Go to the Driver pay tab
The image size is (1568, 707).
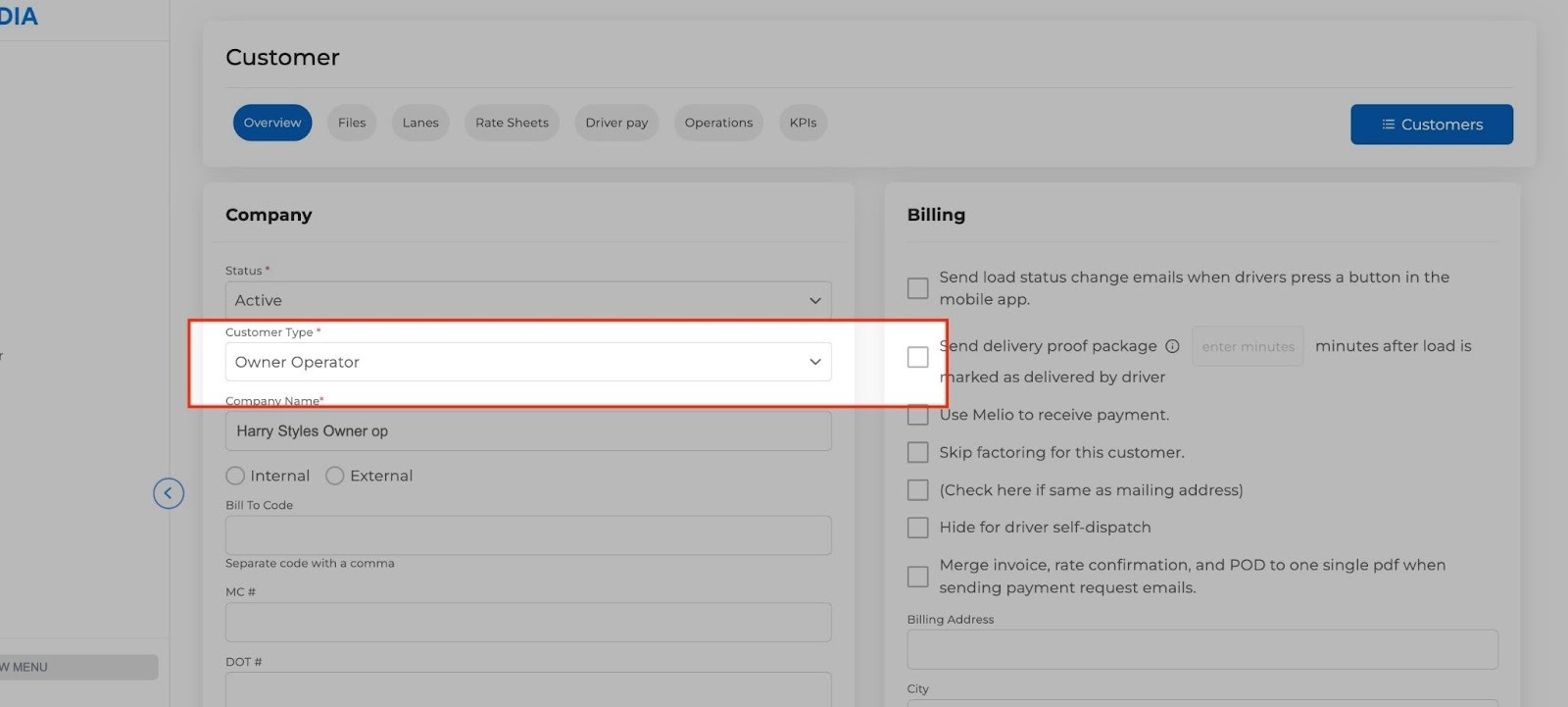(616, 123)
